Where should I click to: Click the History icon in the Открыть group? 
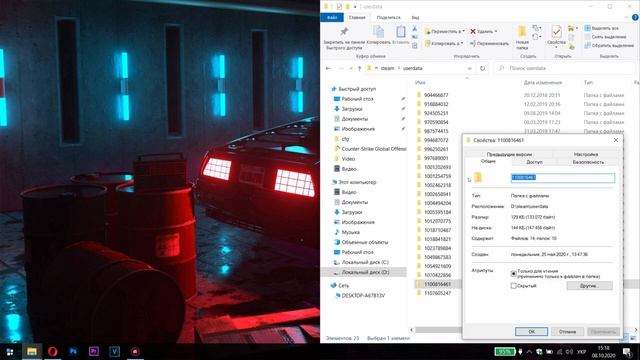(x=571, y=46)
